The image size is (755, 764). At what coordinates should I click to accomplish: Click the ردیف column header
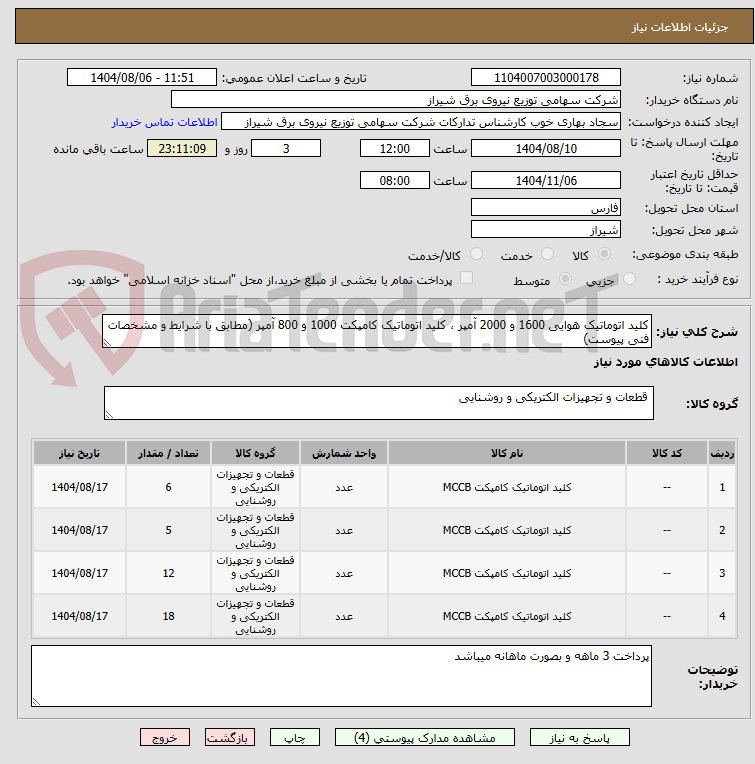[x=722, y=453]
